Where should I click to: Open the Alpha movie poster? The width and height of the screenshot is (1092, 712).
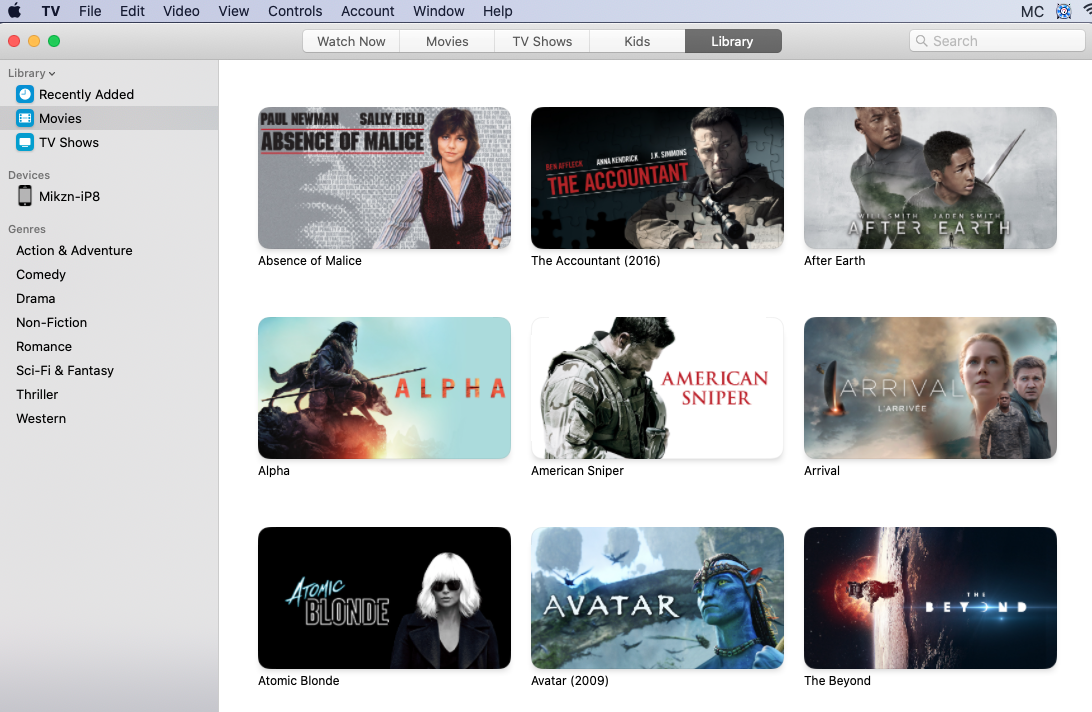[x=384, y=388]
